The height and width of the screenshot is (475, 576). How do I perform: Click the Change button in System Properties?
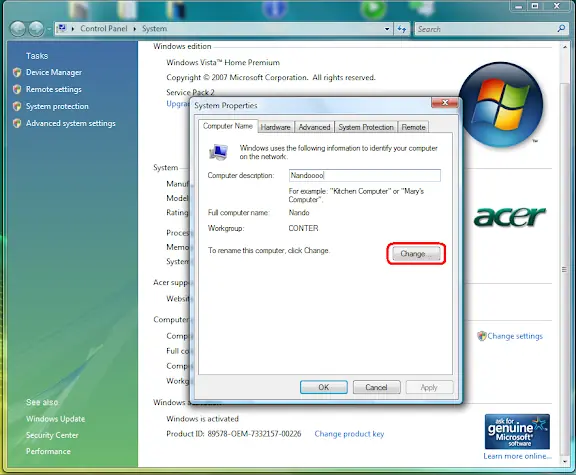(416, 253)
